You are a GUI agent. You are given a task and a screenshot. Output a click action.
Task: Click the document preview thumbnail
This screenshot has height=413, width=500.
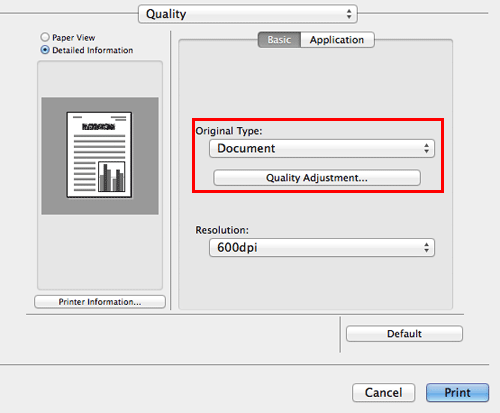(99, 155)
